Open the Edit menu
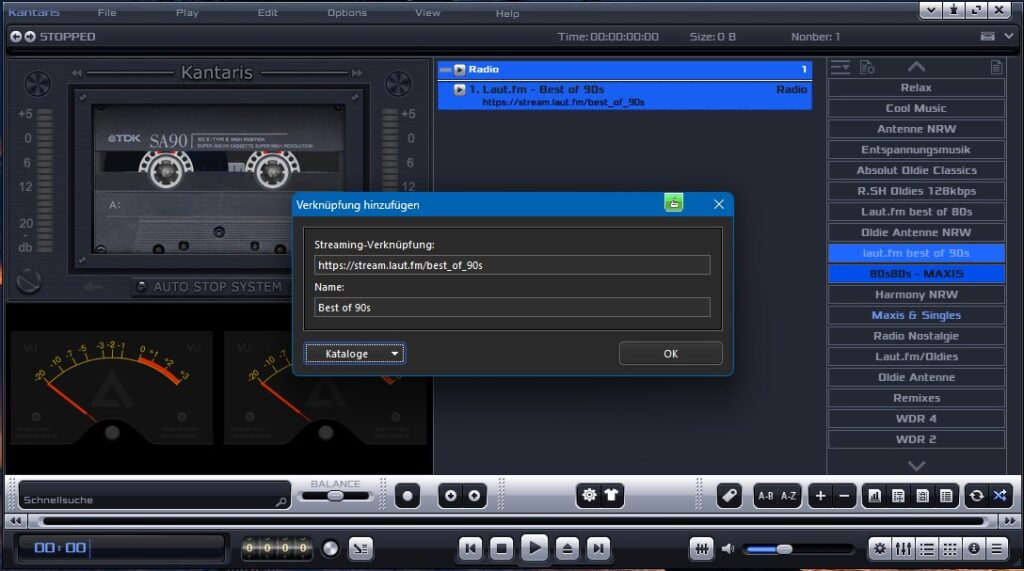Screen dimensions: 1024x571 tap(267, 12)
